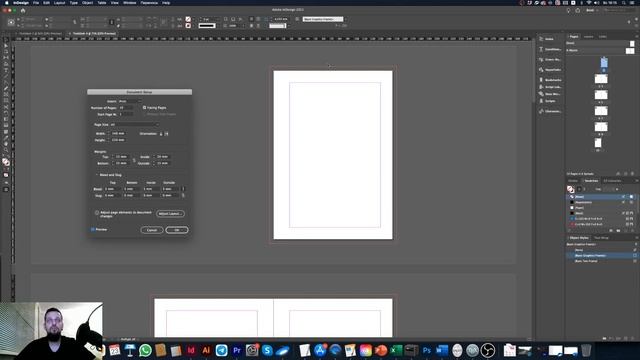Toggle Adjust page elements to document changes
Image resolution: width=640 pixels, height=360 pixels.
pyautogui.click(x=97, y=213)
